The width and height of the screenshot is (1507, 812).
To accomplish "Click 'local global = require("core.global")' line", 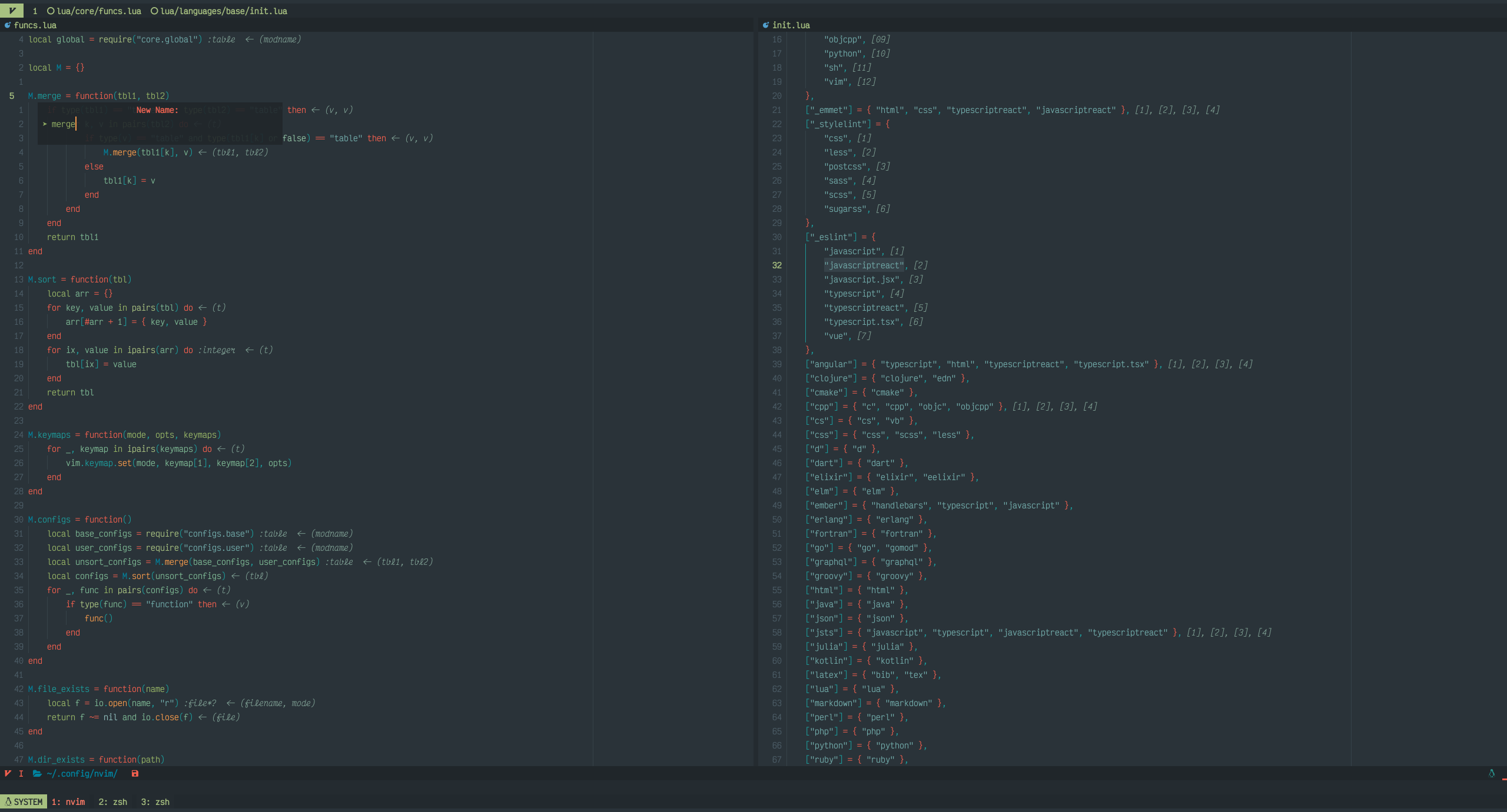I will coord(115,39).
